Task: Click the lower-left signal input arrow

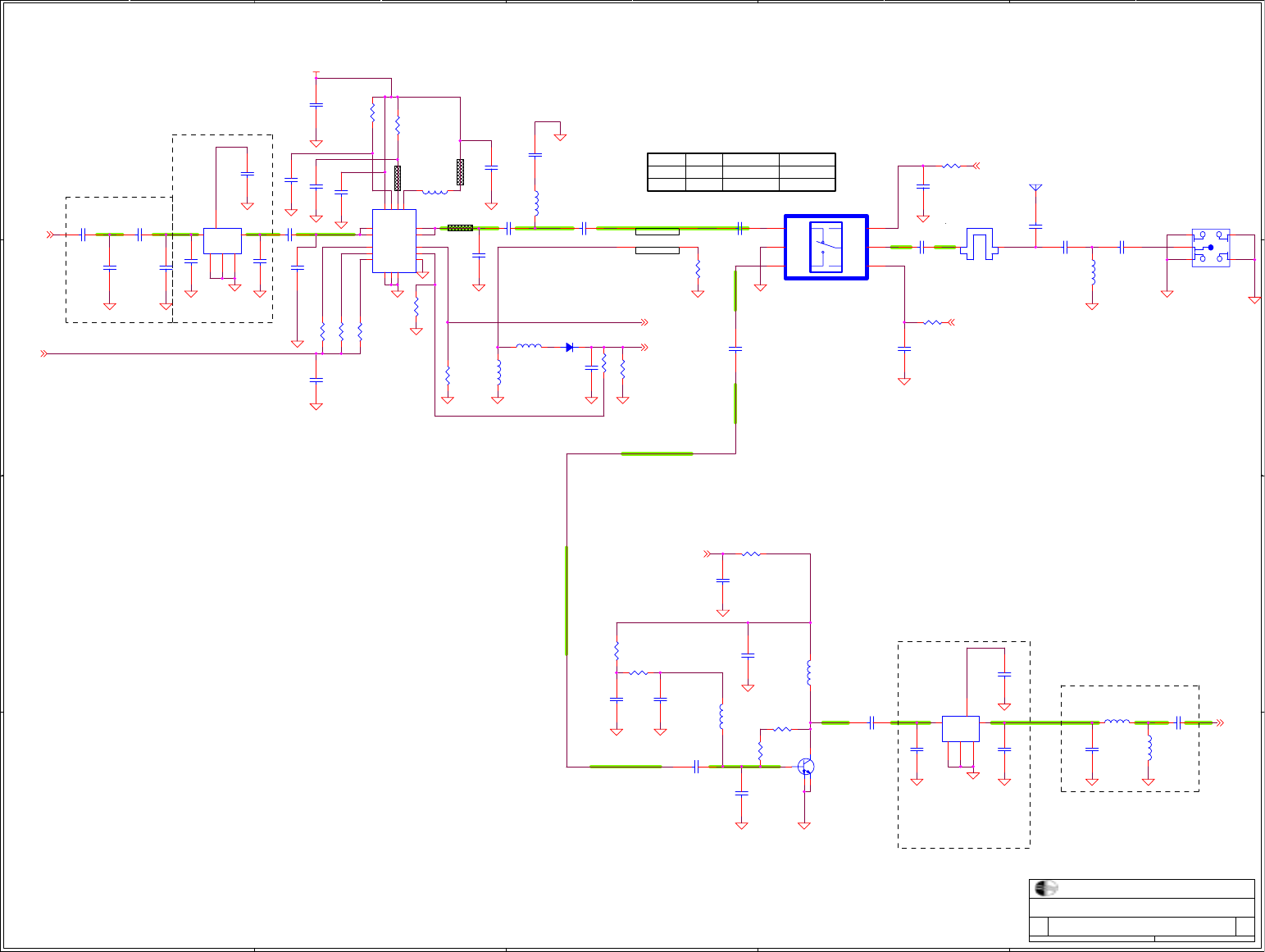Action: [x=44, y=353]
